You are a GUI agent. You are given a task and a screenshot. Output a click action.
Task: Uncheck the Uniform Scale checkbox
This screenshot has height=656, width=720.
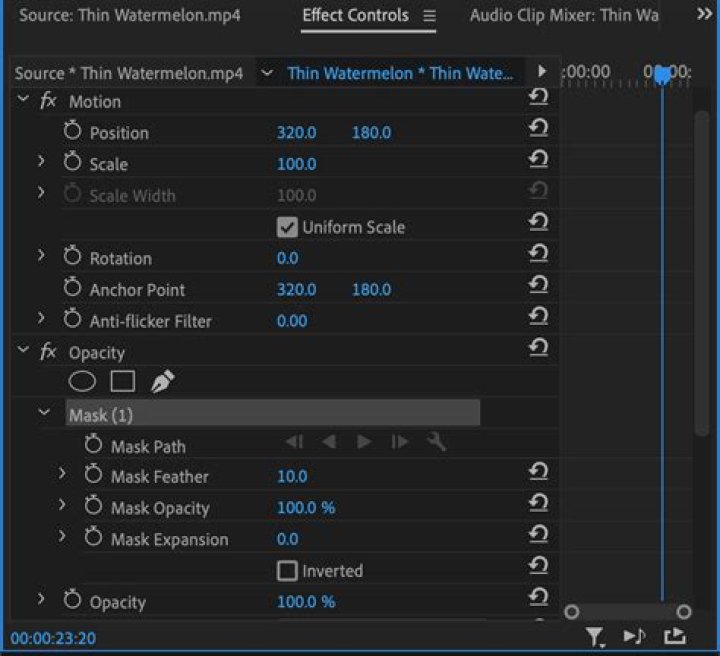pos(288,227)
